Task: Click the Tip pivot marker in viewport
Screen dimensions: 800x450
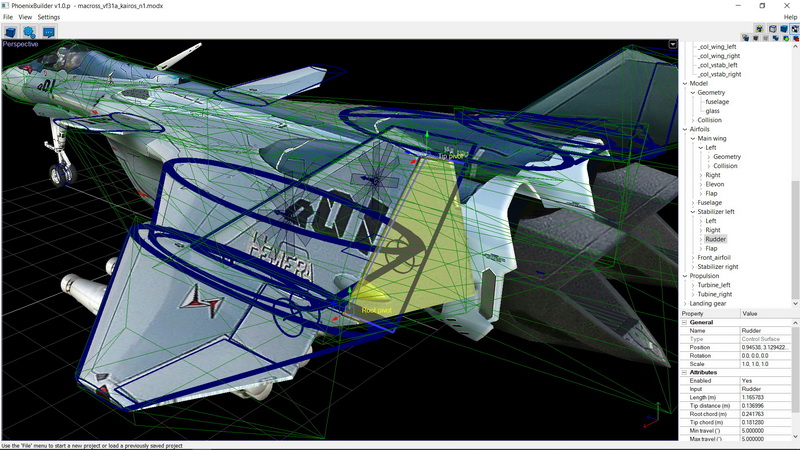Action: [x=450, y=156]
